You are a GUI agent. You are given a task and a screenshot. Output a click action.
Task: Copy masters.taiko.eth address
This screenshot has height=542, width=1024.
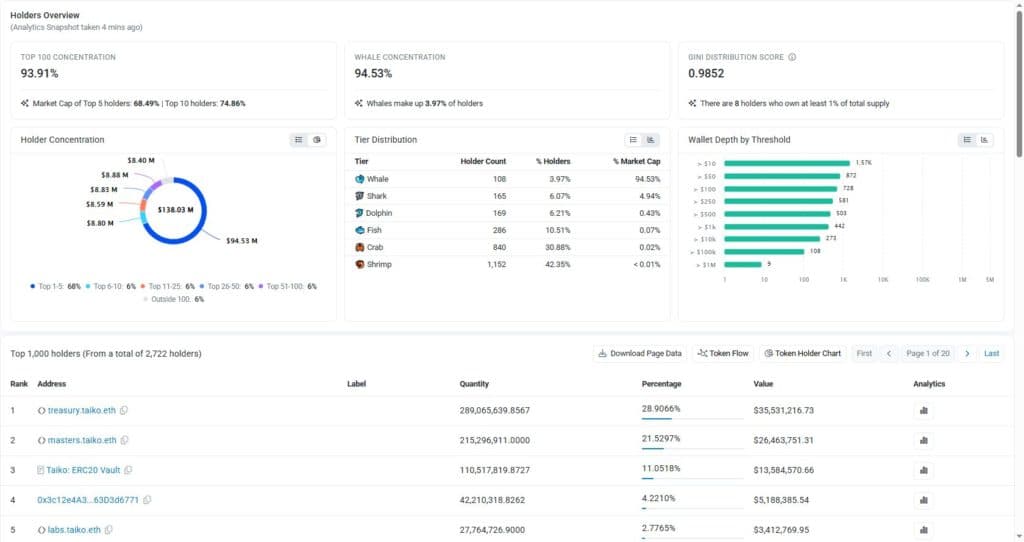click(124, 440)
